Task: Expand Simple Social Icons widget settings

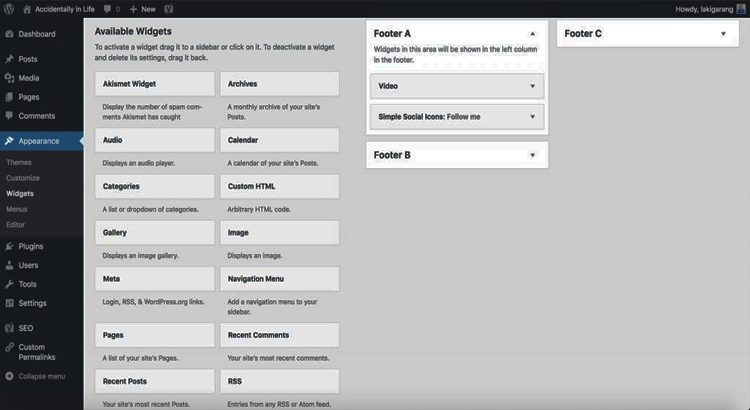Action: click(x=533, y=116)
